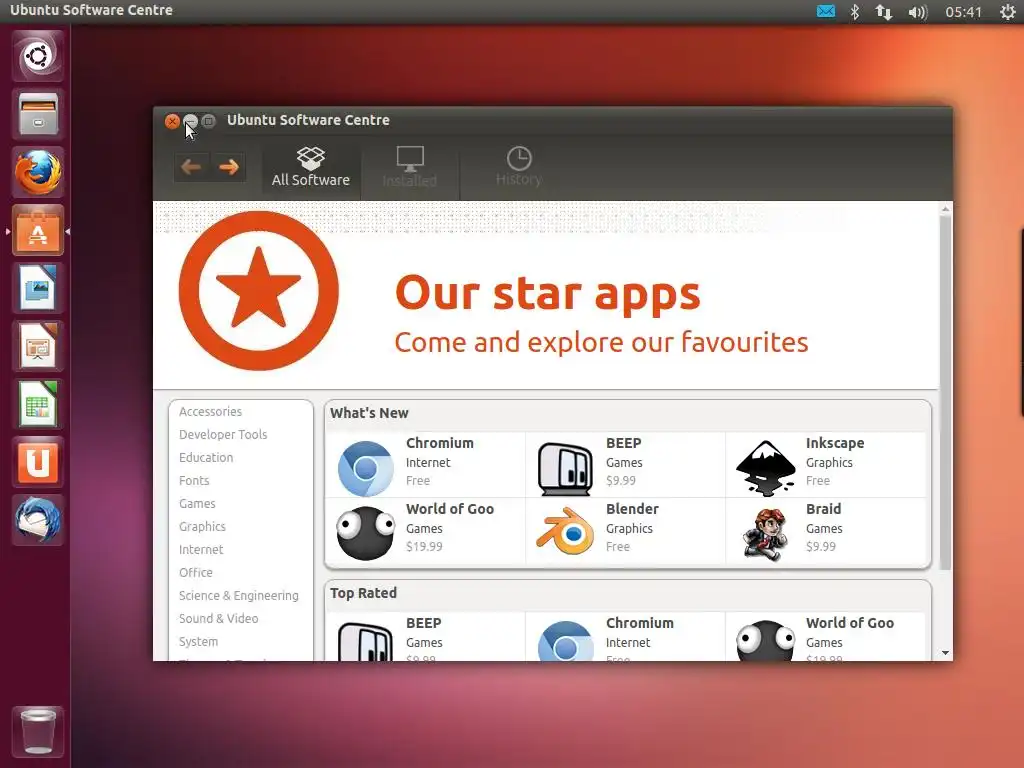Image resolution: width=1024 pixels, height=768 pixels.
Task: Open the Games category in sidebar
Action: [197, 504]
